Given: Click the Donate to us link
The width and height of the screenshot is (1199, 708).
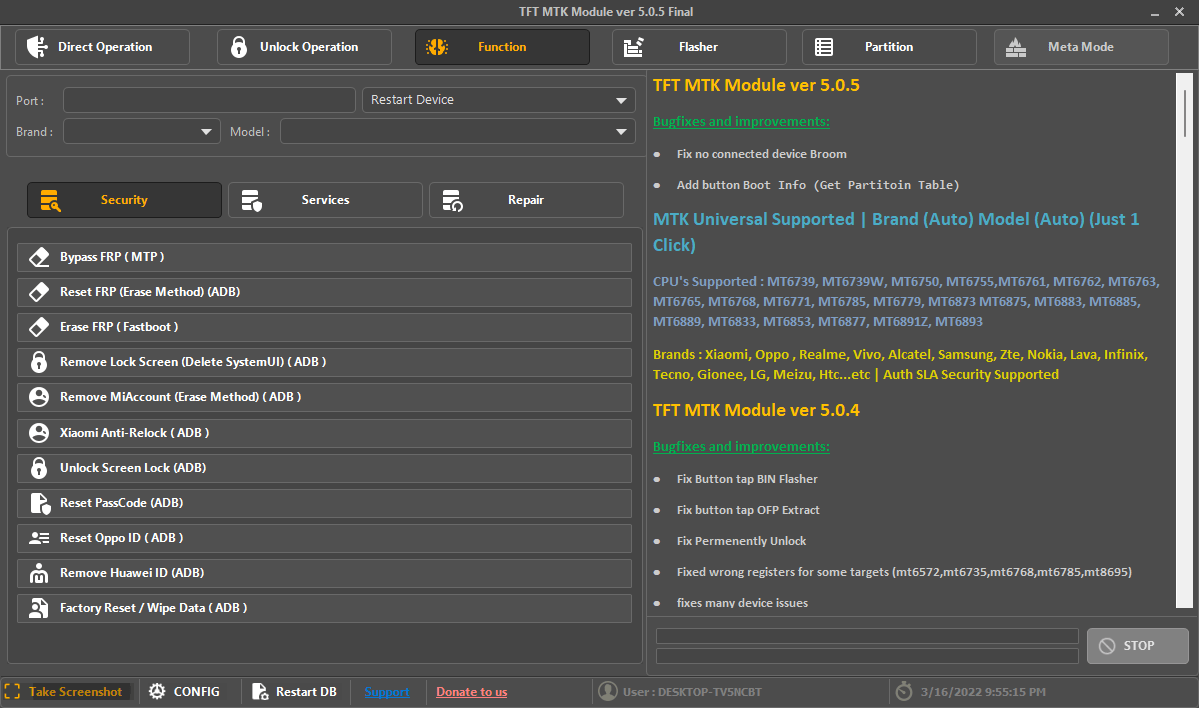Looking at the screenshot, I should 471,691.
